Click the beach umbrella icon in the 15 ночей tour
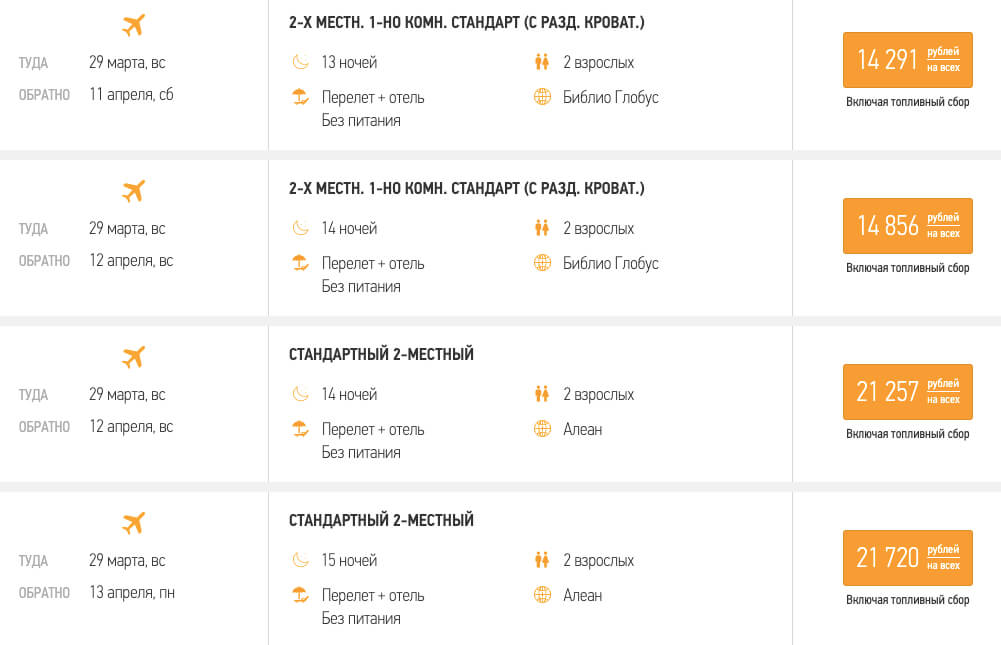This screenshot has height=645, width=1001. tap(300, 595)
